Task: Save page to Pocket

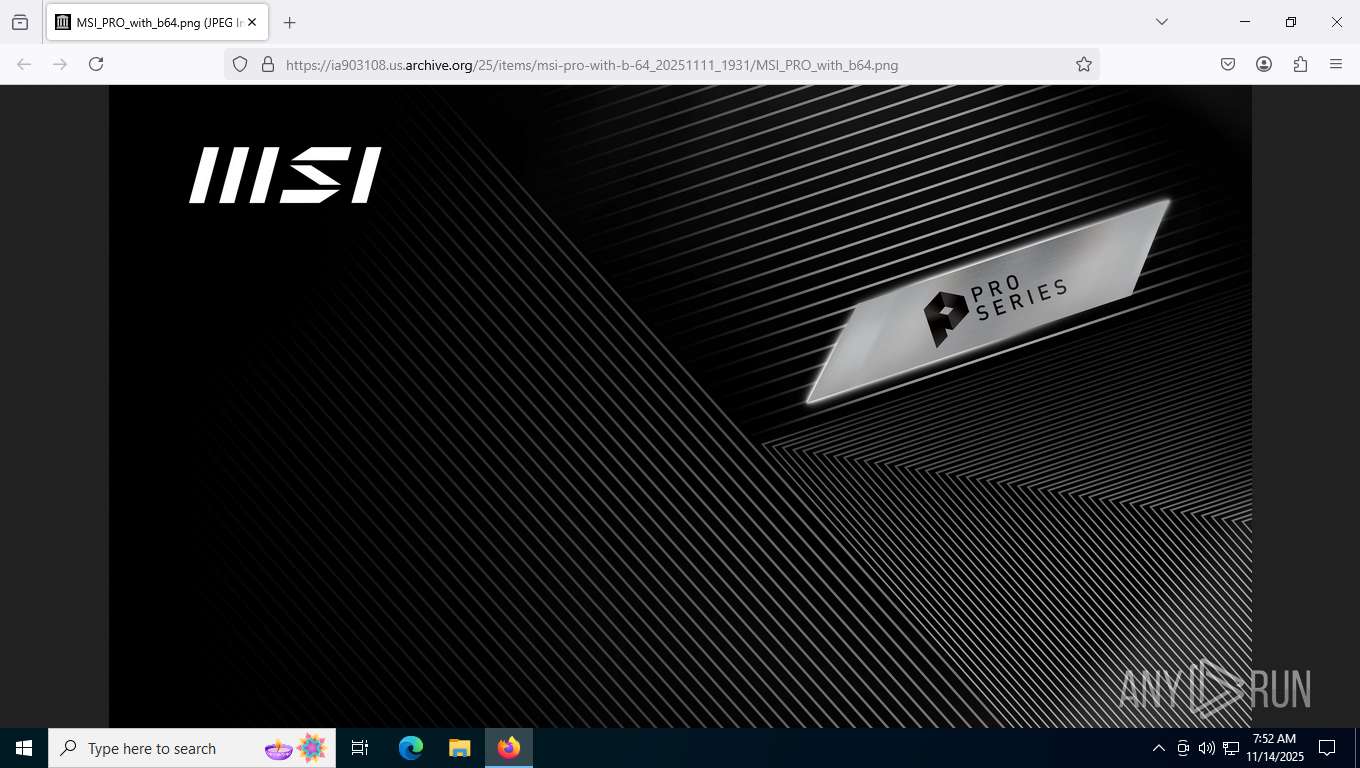Action: (1228, 64)
